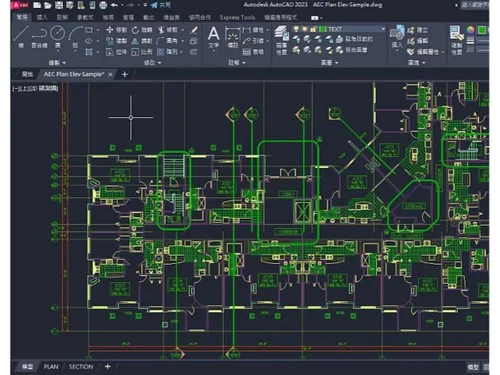Open the Express Tools ribbon tab
This screenshot has height=375, width=500.
coord(237,17)
